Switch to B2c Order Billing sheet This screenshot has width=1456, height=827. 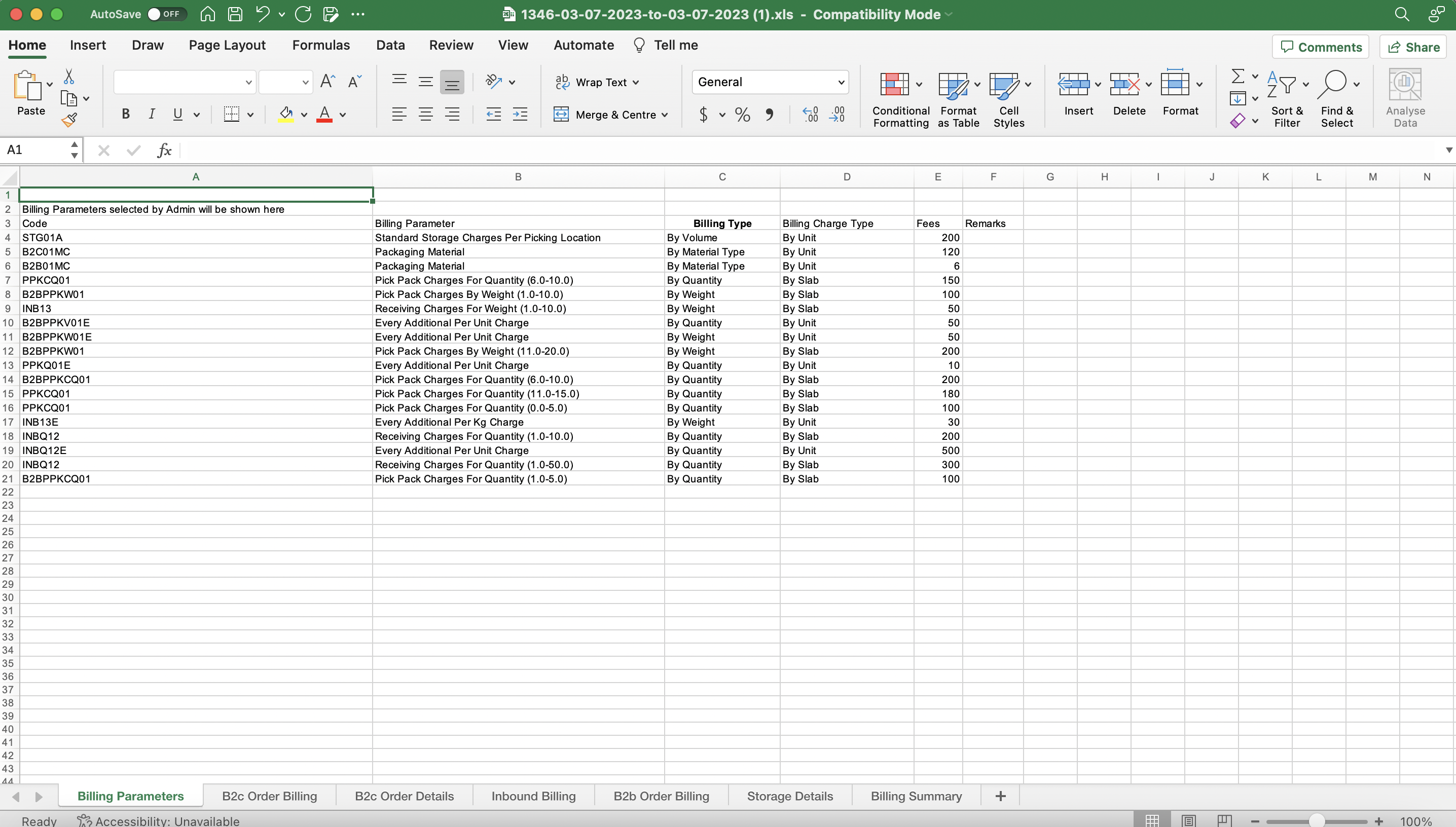(x=269, y=796)
